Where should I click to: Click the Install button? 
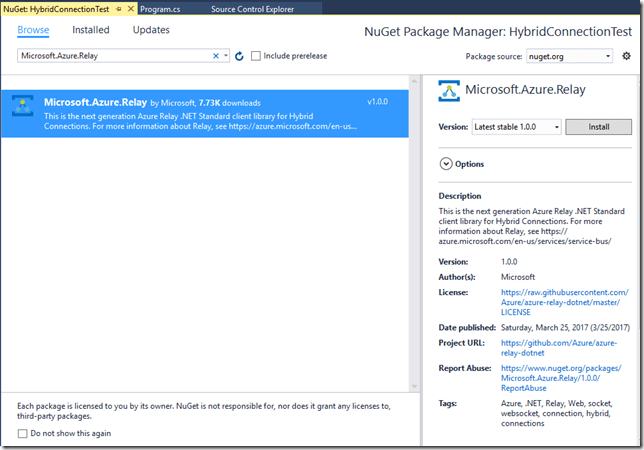click(x=598, y=127)
